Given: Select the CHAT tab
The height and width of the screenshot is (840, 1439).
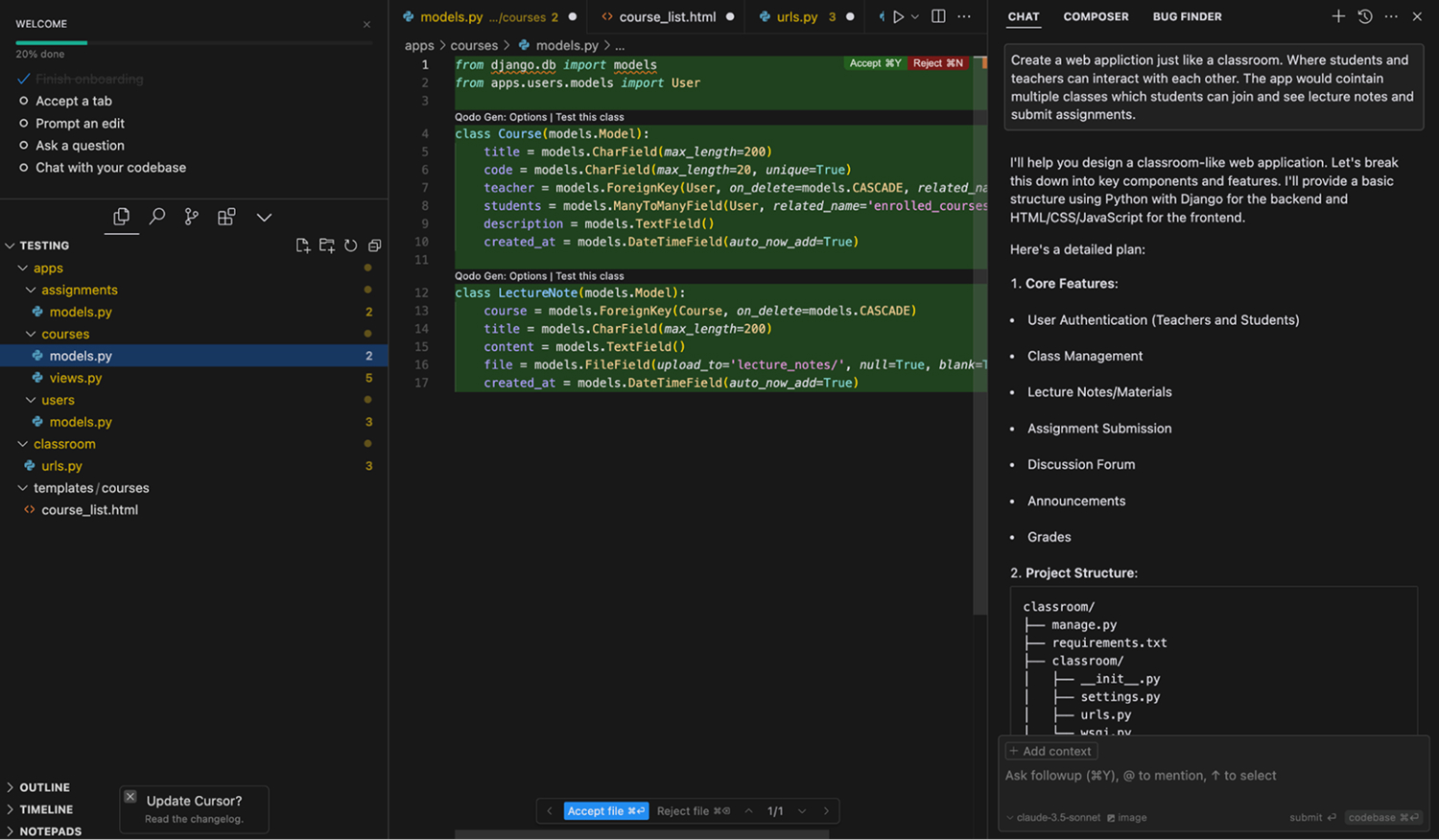Looking at the screenshot, I should pos(1024,16).
